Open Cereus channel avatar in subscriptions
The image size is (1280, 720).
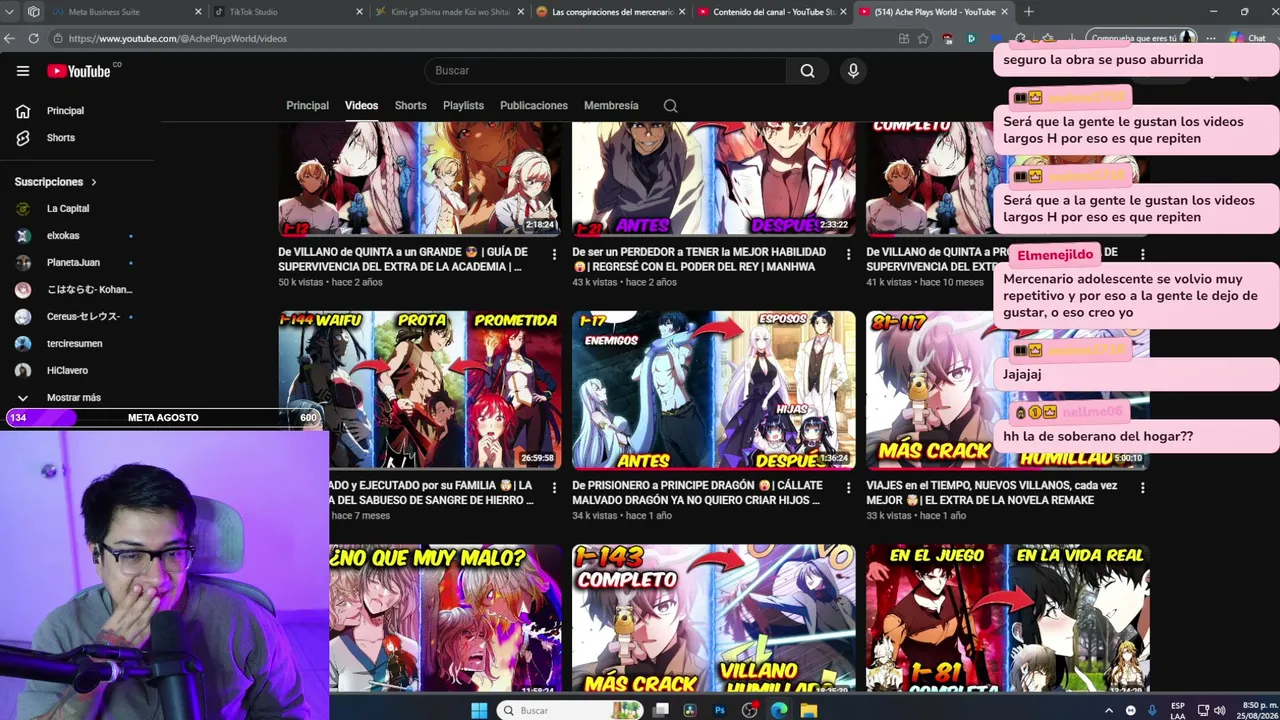(x=23, y=317)
